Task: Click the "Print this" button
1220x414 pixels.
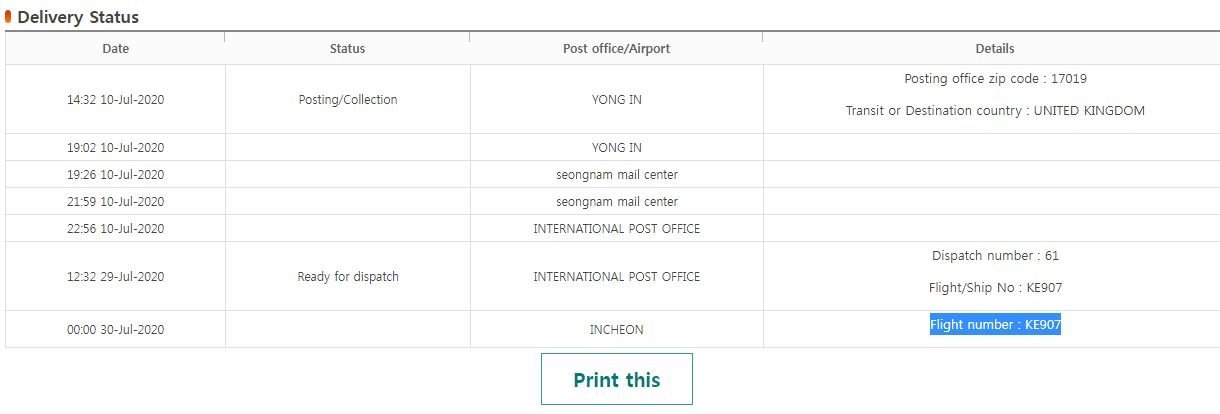Action: tap(616, 379)
